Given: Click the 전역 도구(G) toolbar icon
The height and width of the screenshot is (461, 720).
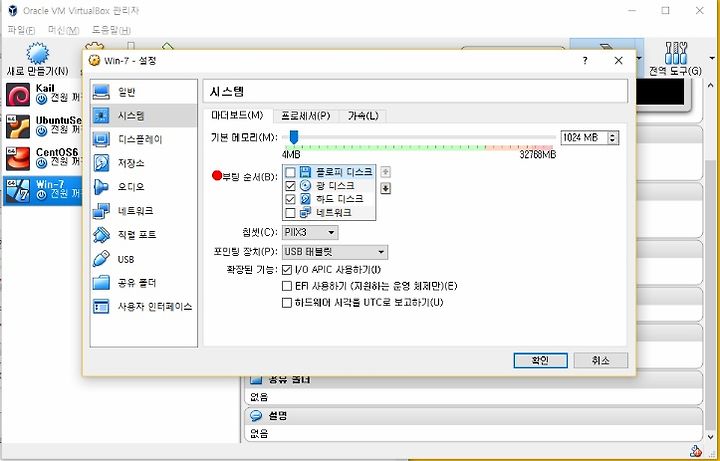Looking at the screenshot, I should 675,59.
